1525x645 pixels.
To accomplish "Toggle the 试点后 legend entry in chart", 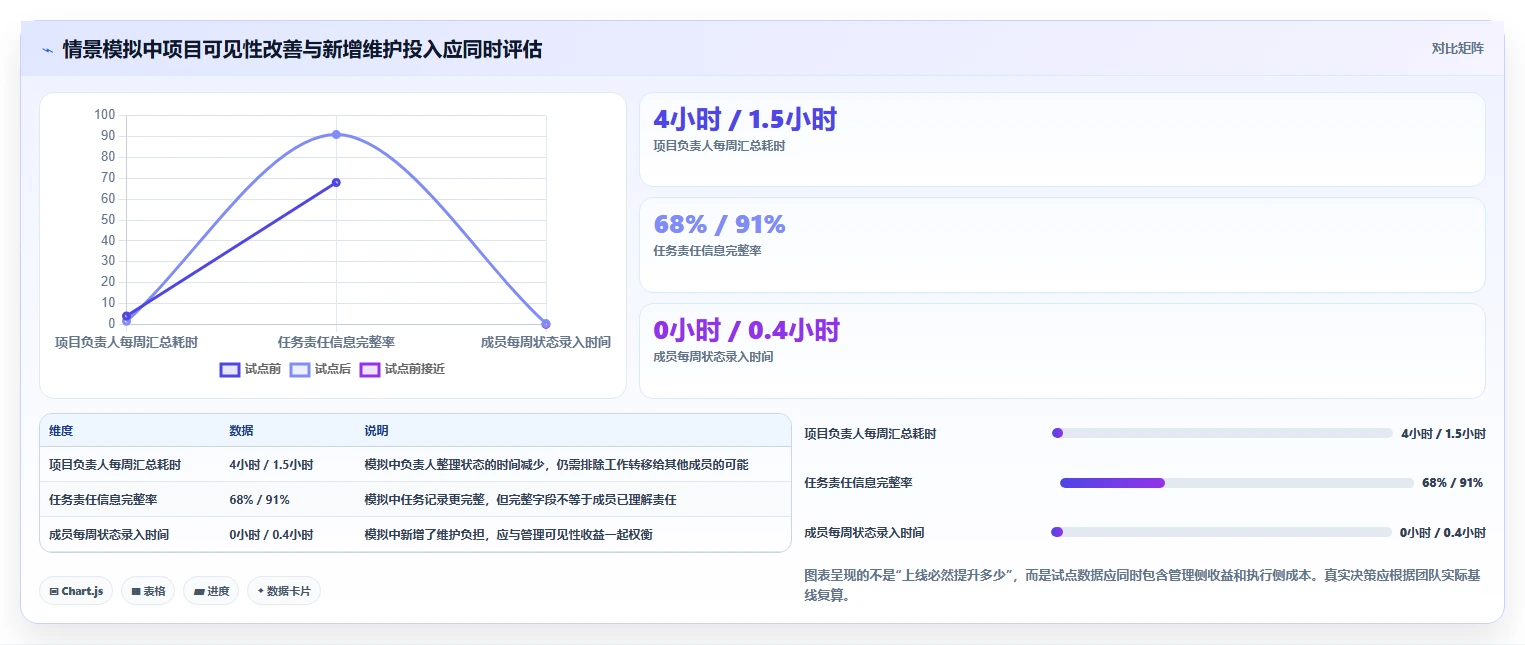I will point(321,369).
